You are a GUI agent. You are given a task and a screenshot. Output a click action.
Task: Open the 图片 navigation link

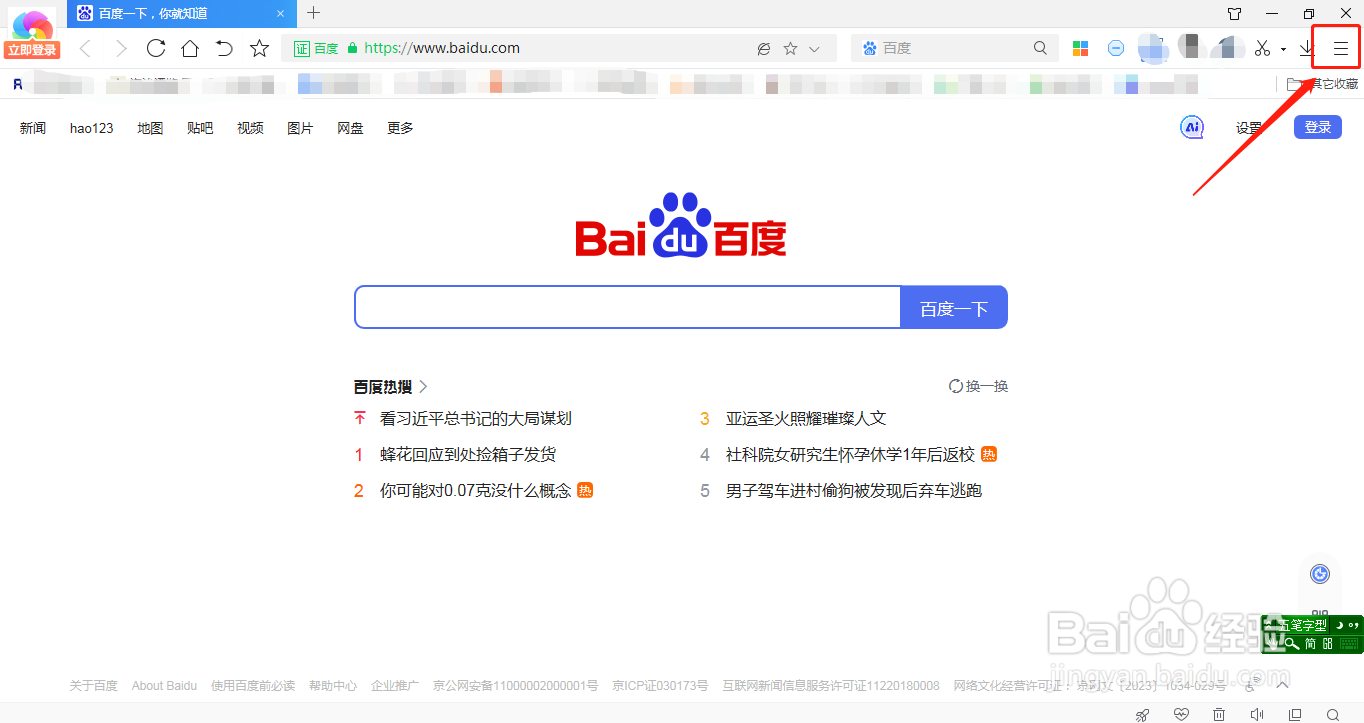coord(300,128)
